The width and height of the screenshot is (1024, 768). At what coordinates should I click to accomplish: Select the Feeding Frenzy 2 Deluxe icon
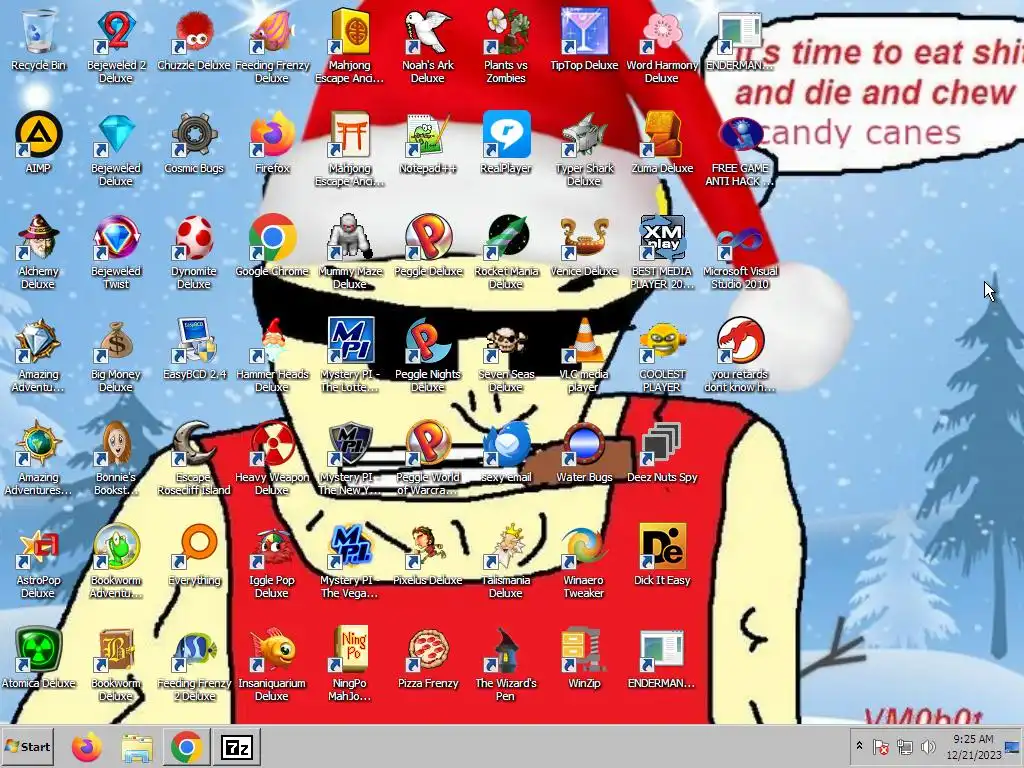point(194,665)
